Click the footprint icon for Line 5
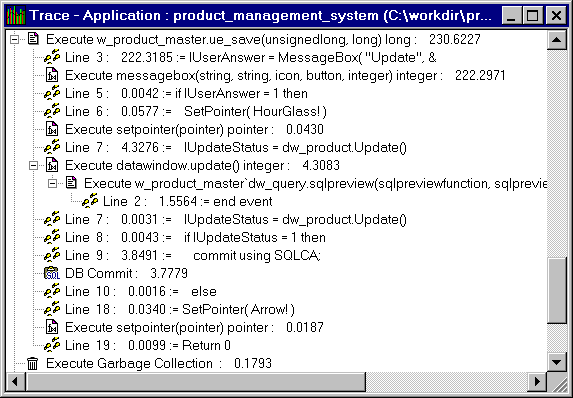 tap(52, 93)
